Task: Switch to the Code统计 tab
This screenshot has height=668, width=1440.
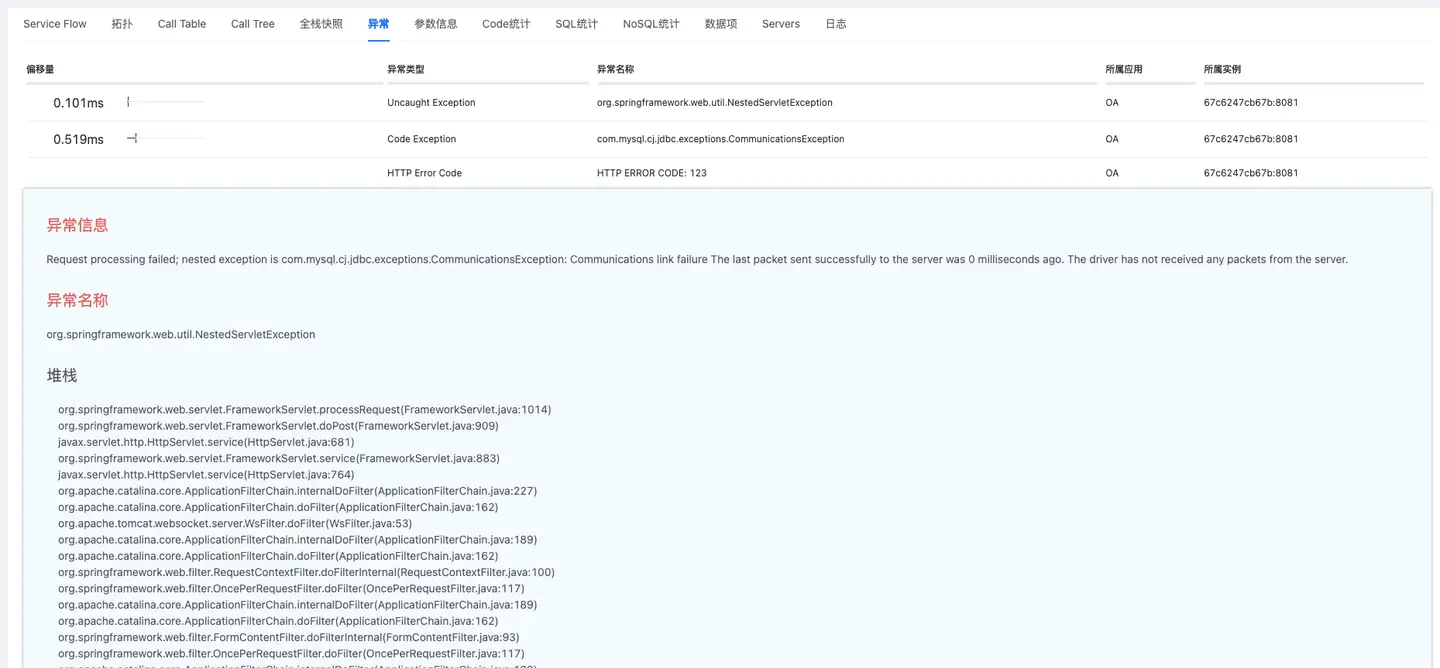Action: 506,24
